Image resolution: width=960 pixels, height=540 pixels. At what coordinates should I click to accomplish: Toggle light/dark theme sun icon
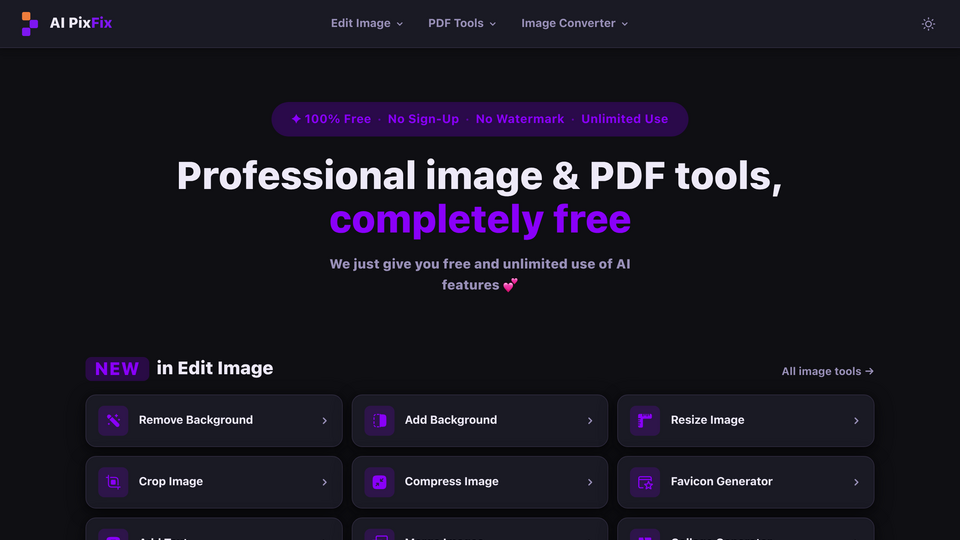tap(928, 24)
